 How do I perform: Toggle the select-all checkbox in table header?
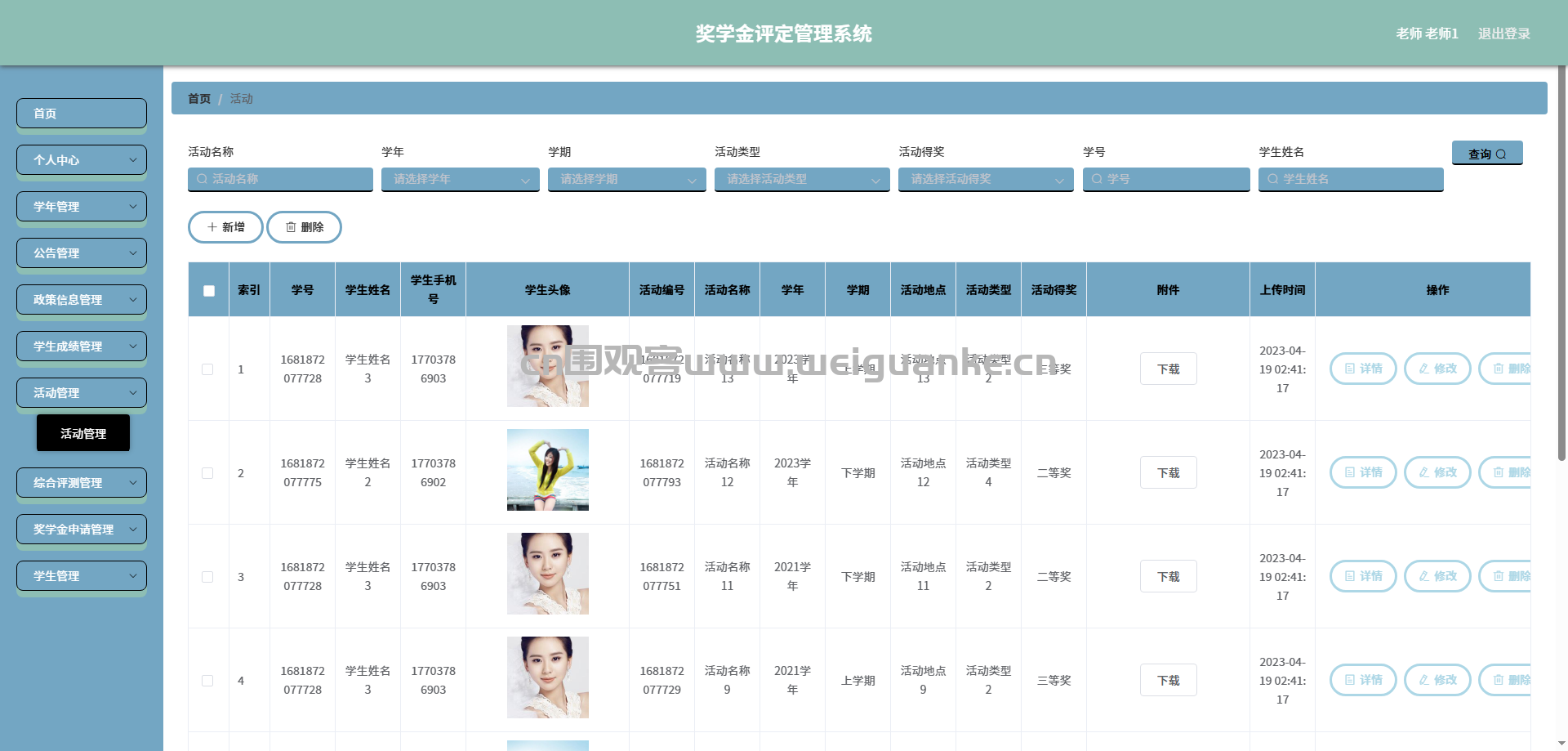tap(209, 291)
